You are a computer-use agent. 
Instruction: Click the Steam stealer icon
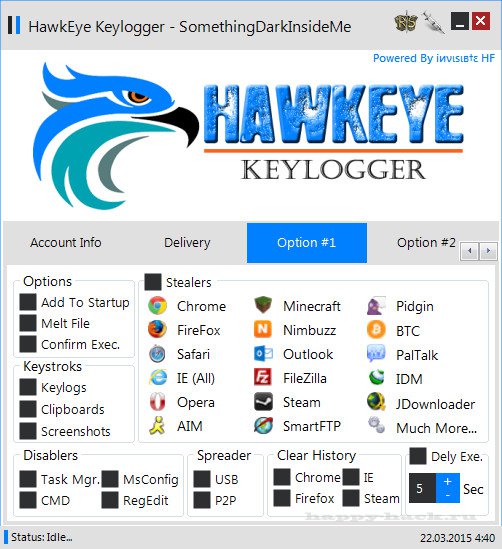click(x=263, y=402)
